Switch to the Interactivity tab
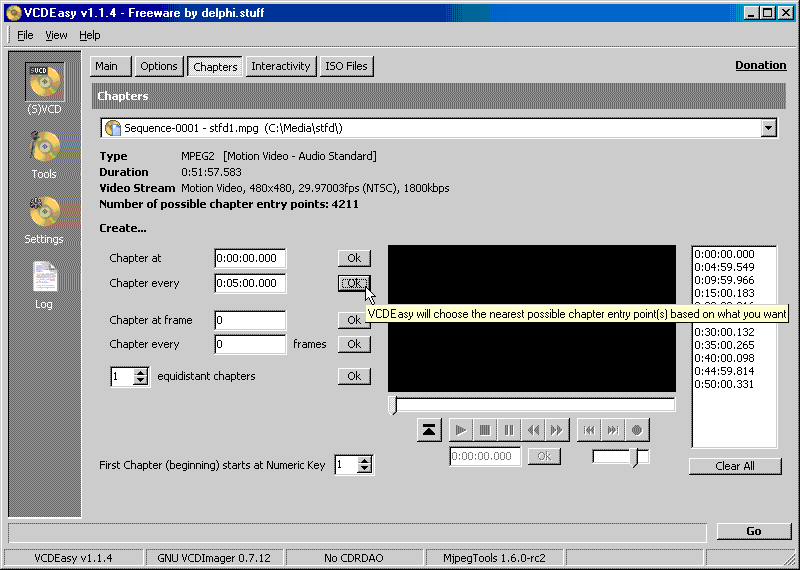 coord(281,66)
